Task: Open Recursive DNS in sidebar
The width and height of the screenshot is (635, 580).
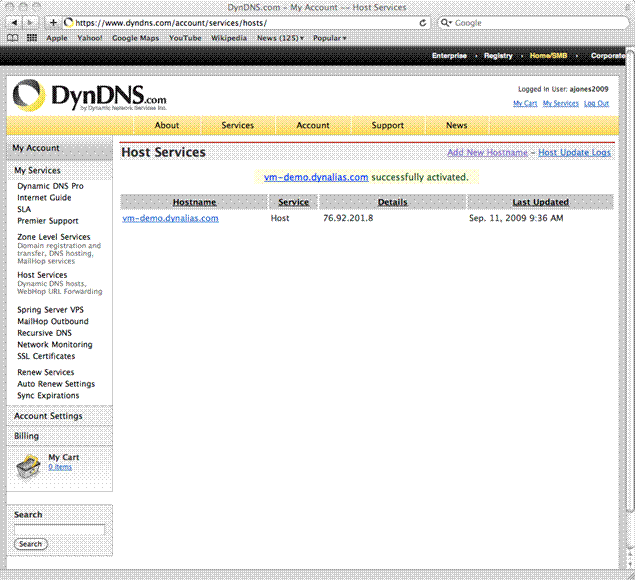Action: [45, 333]
